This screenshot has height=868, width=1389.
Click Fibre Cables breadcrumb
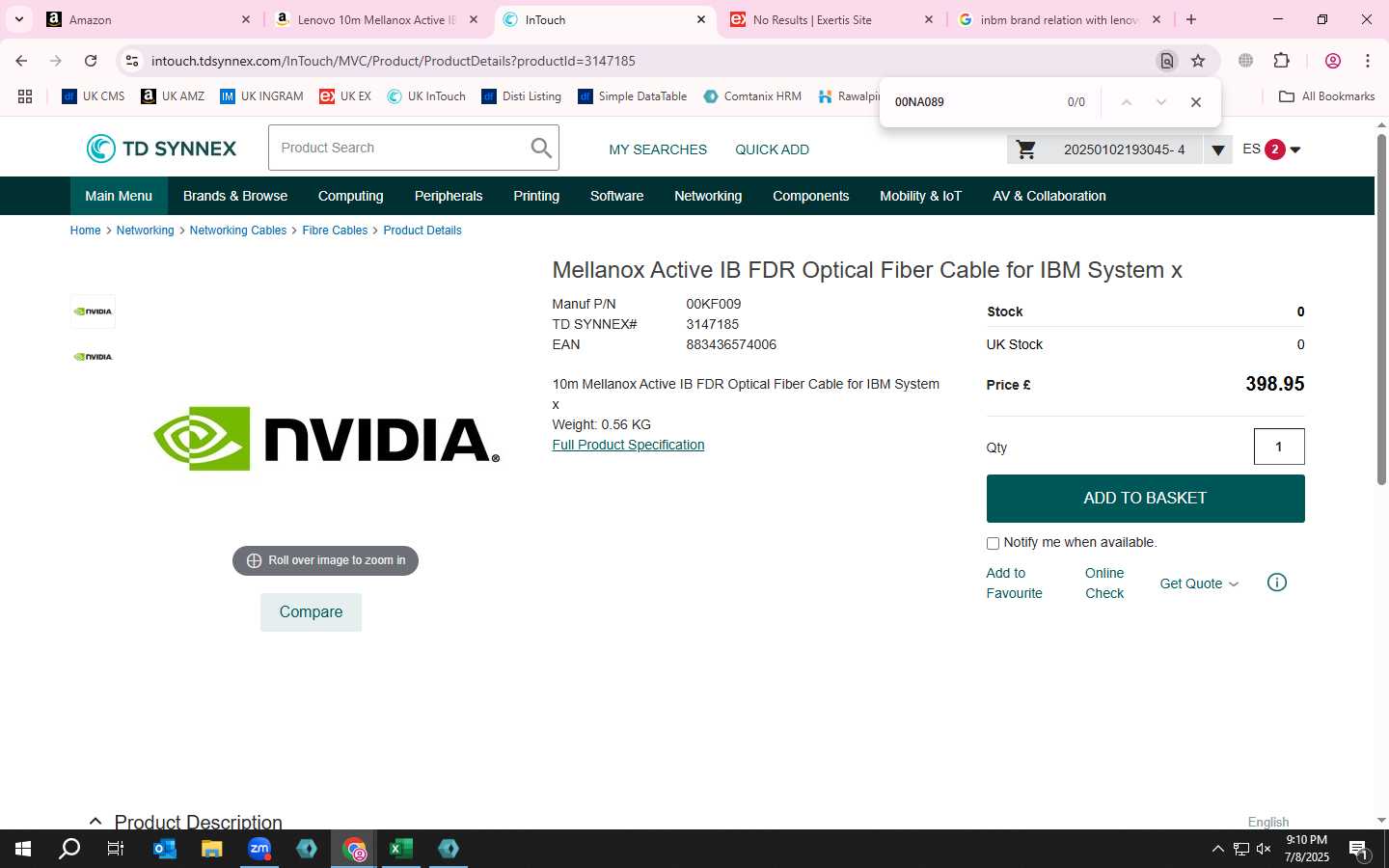[x=335, y=231]
